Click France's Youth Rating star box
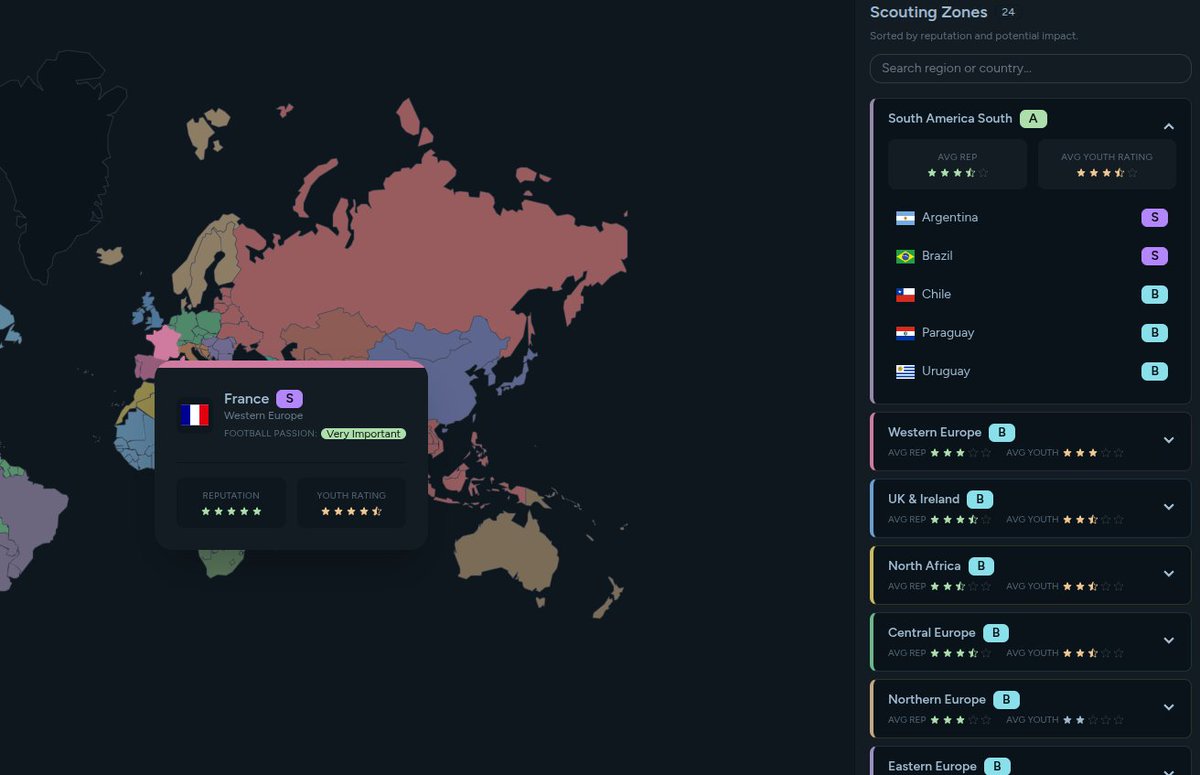 click(x=351, y=503)
